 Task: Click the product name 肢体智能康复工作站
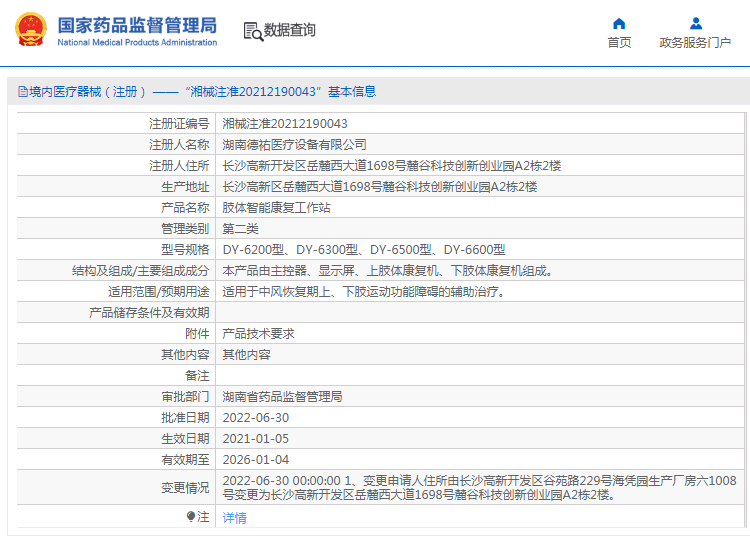pos(276,208)
